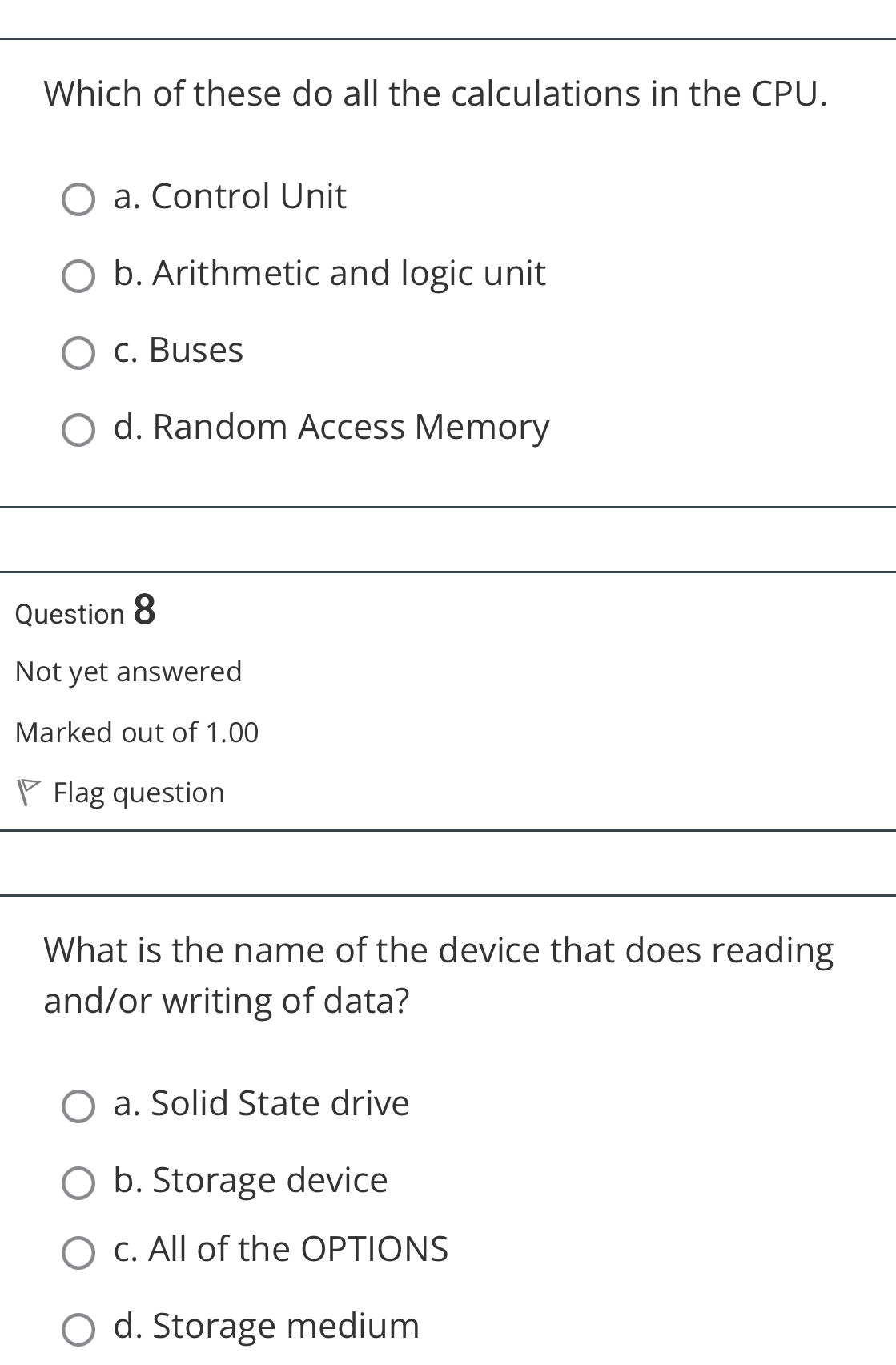Choose 'b. Storage device' option
The height and width of the screenshot is (1365, 896).
click(x=78, y=1182)
